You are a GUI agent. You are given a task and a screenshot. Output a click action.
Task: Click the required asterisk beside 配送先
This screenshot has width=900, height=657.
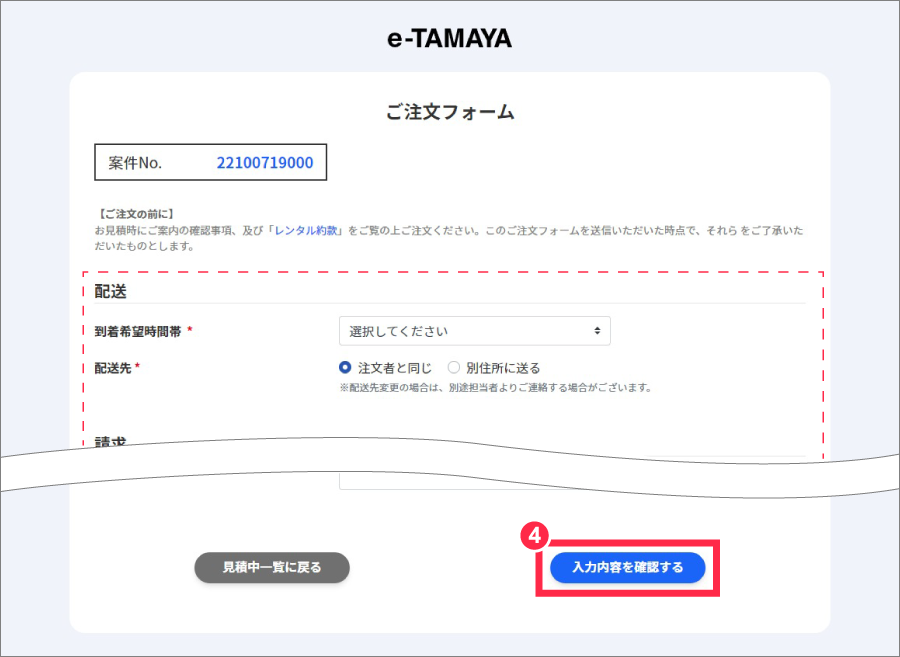click(137, 367)
